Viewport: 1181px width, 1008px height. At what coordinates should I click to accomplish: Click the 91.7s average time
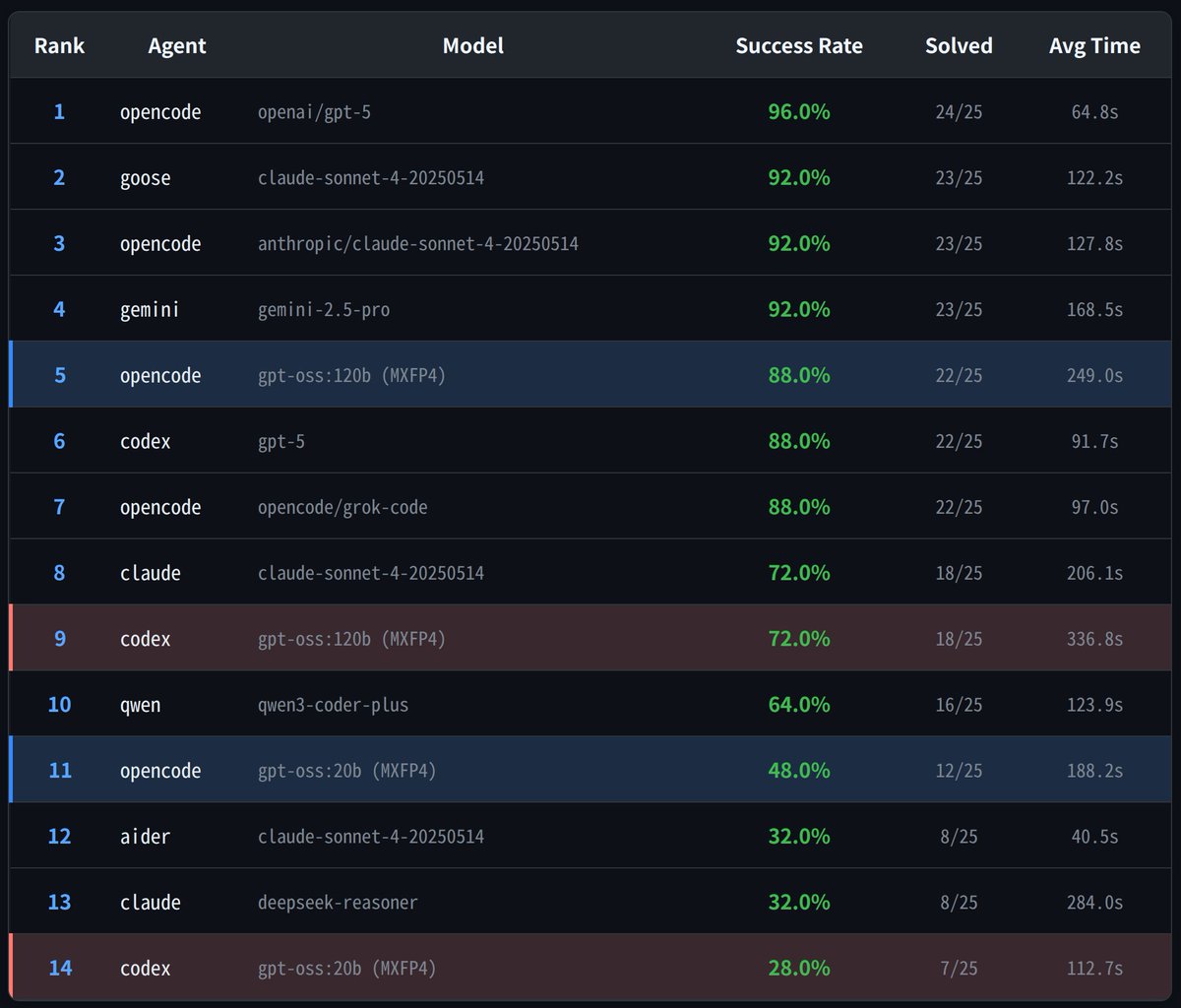[1094, 442]
